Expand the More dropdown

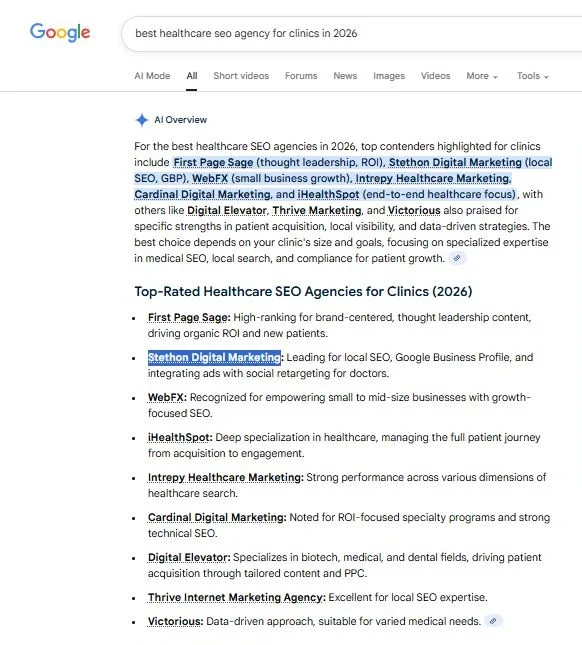coord(482,76)
